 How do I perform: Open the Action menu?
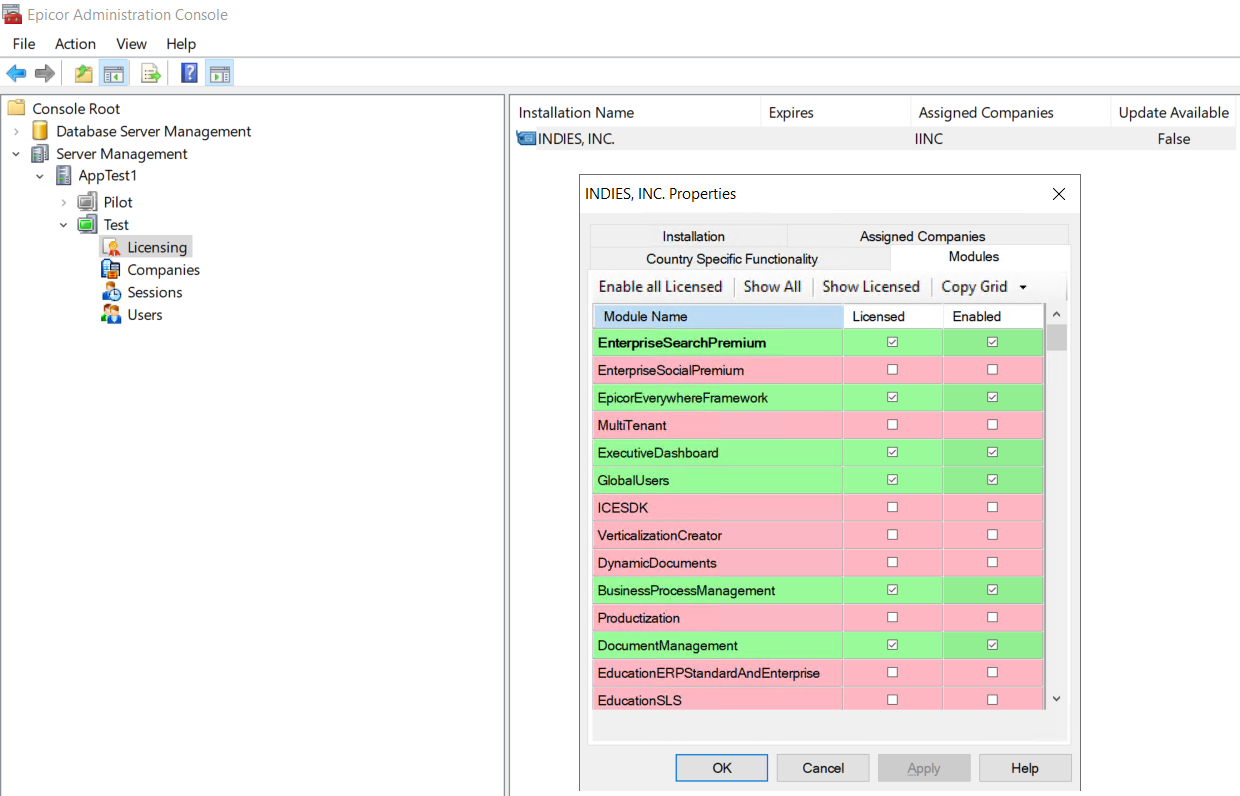75,44
